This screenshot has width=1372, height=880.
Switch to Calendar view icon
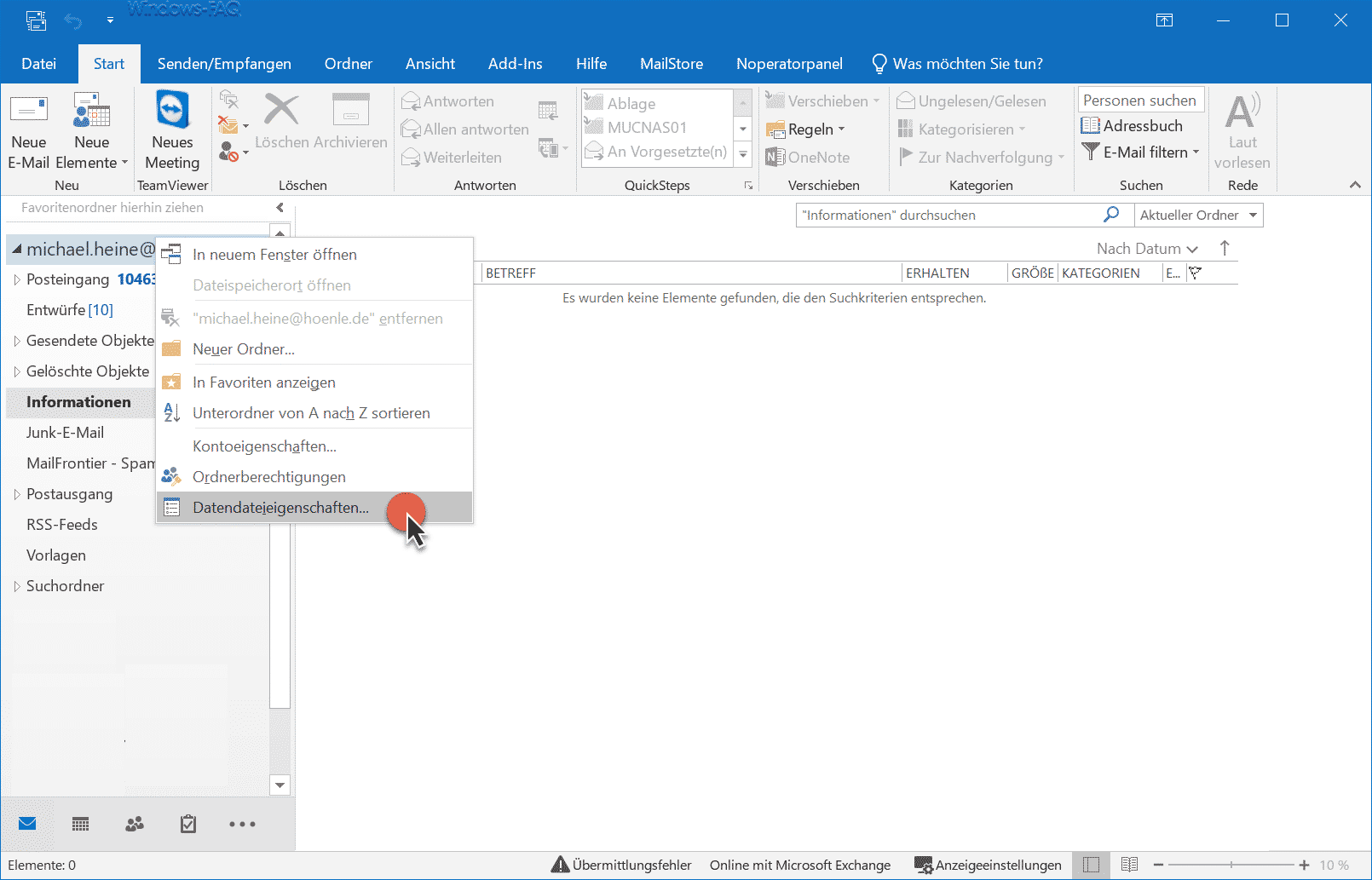(x=81, y=824)
